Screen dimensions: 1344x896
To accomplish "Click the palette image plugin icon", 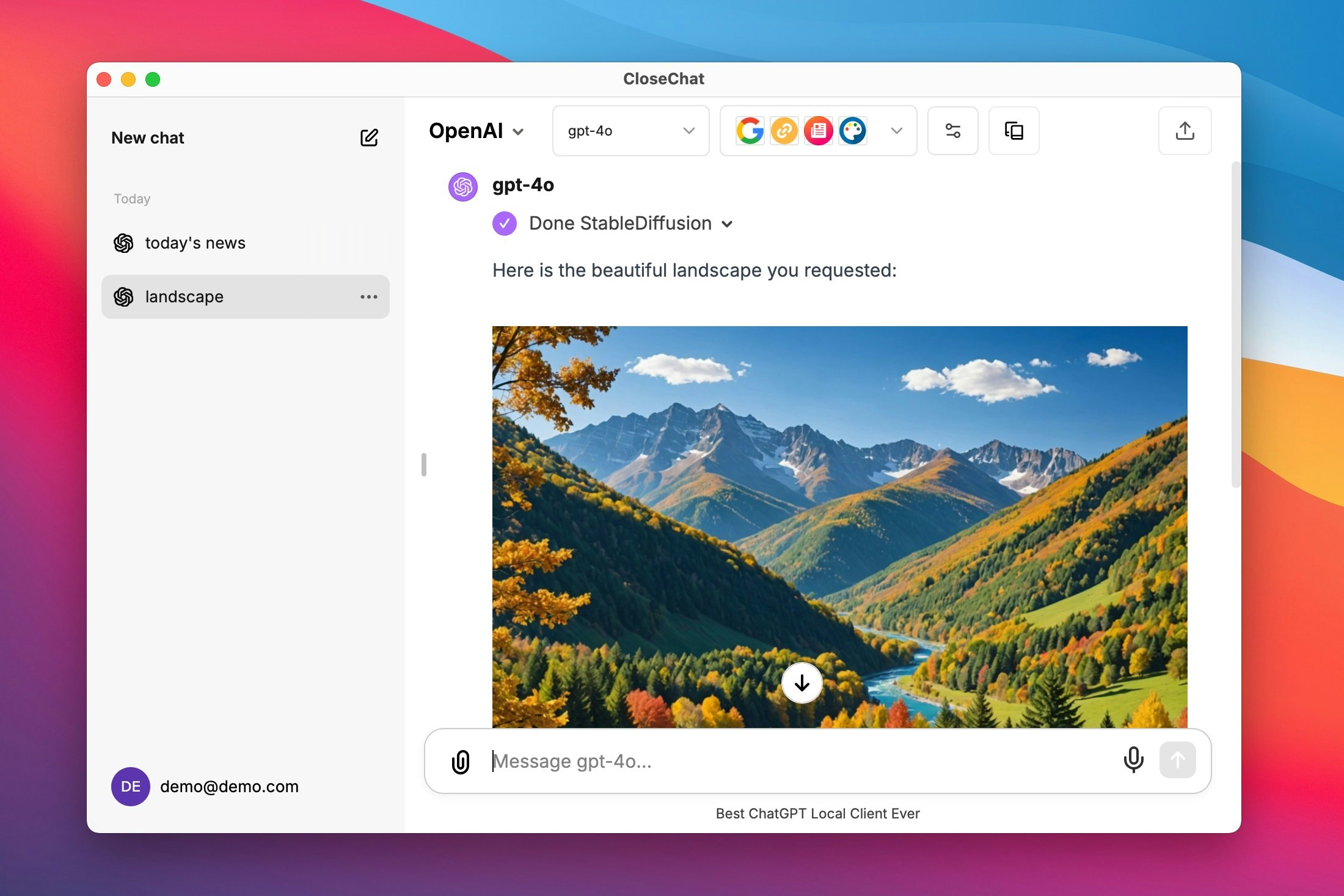I will (x=852, y=131).
